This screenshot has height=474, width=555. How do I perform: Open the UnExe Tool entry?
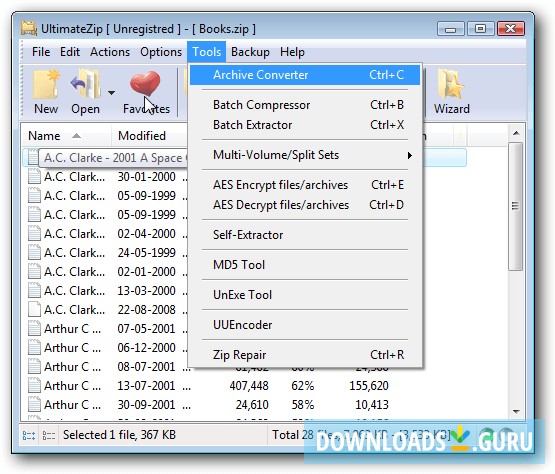pyautogui.click(x=305, y=295)
